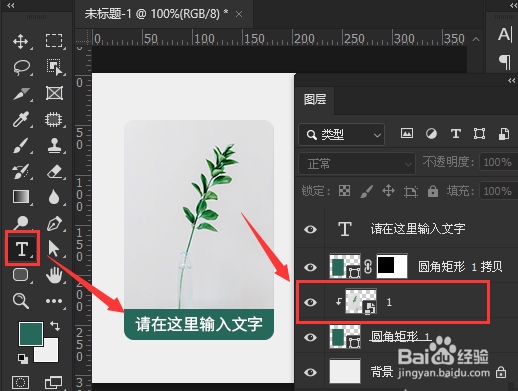Select the Blur droplet tool

(54, 197)
